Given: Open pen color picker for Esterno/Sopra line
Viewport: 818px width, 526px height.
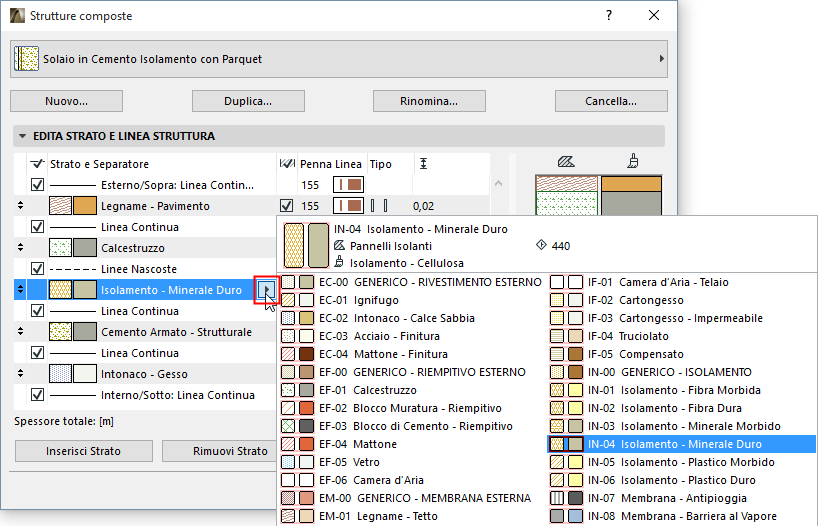Looking at the screenshot, I should tap(348, 185).
